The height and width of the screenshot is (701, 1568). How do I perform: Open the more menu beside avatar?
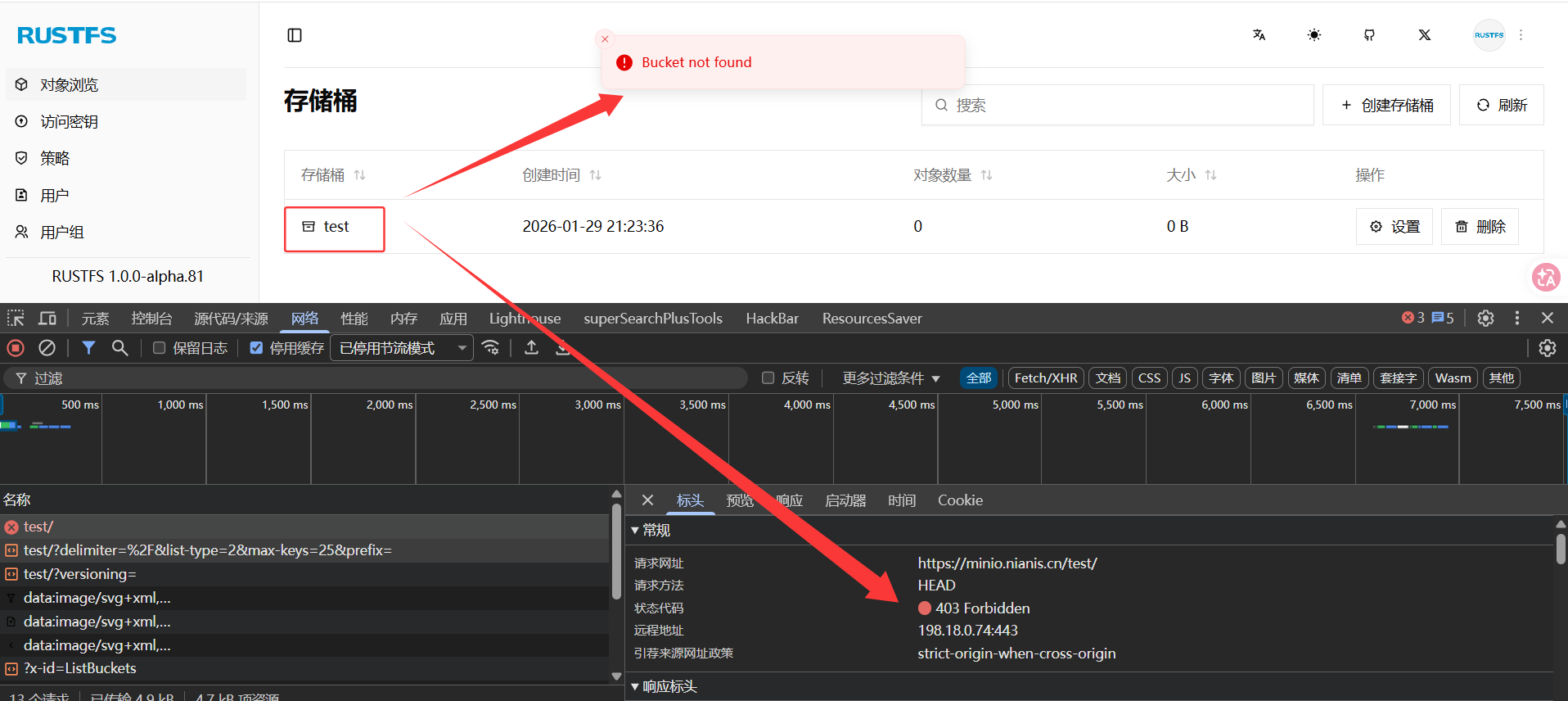[x=1521, y=35]
